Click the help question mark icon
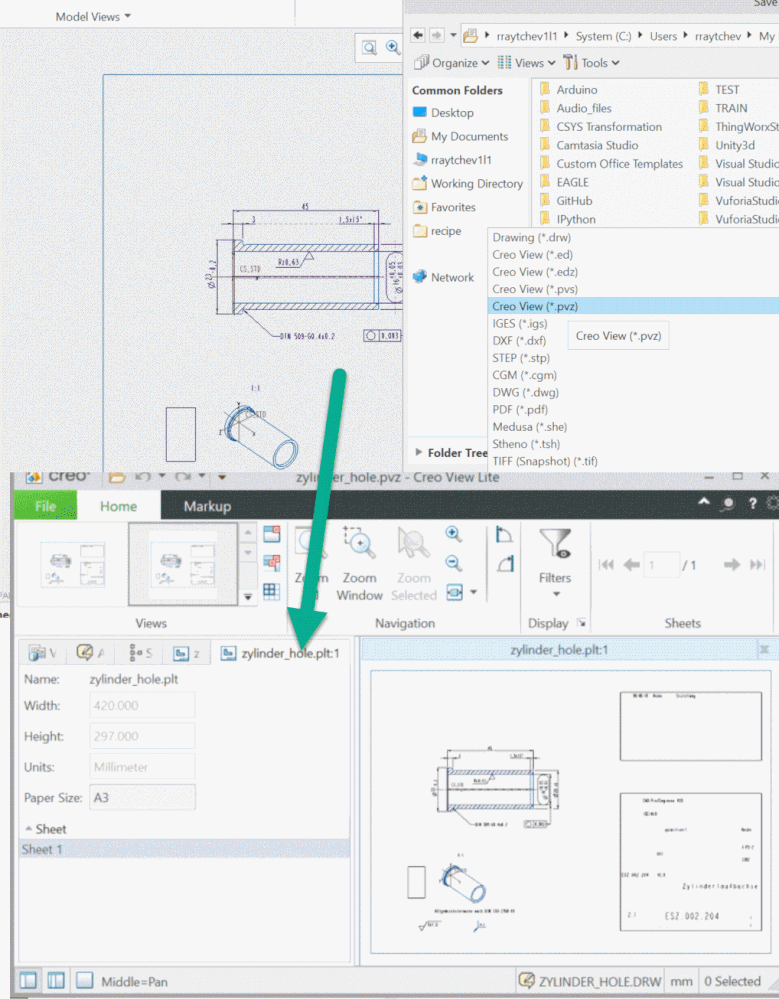779x999 pixels. [752, 503]
